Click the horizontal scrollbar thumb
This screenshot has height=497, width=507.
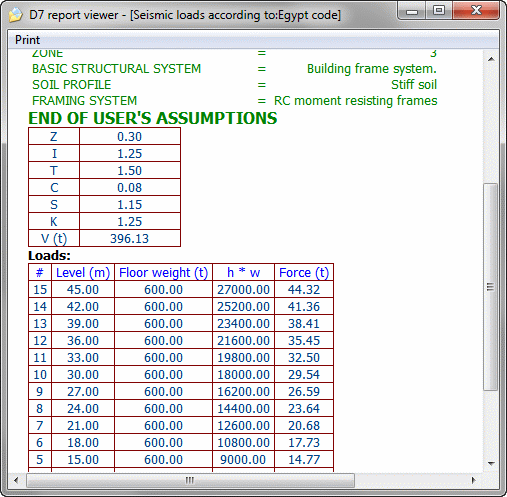click(190, 480)
